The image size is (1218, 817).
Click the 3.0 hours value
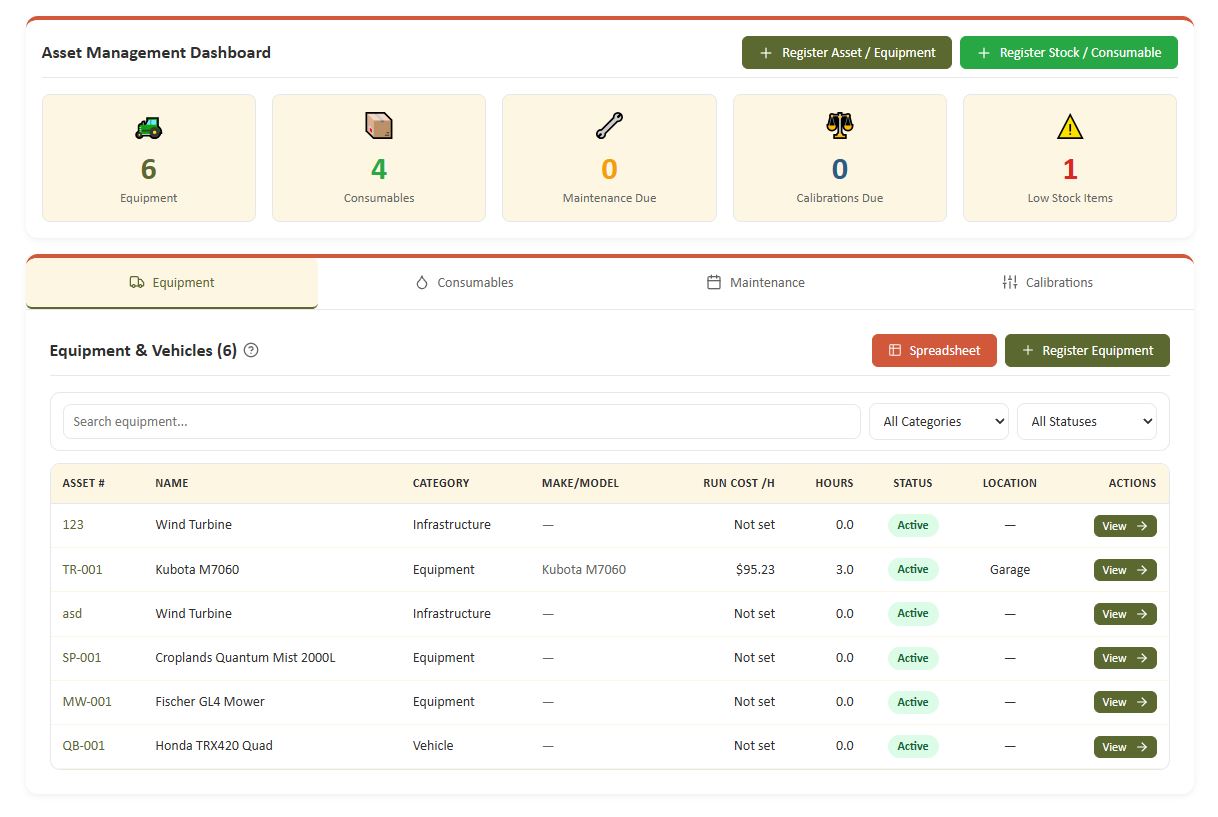[844, 570]
